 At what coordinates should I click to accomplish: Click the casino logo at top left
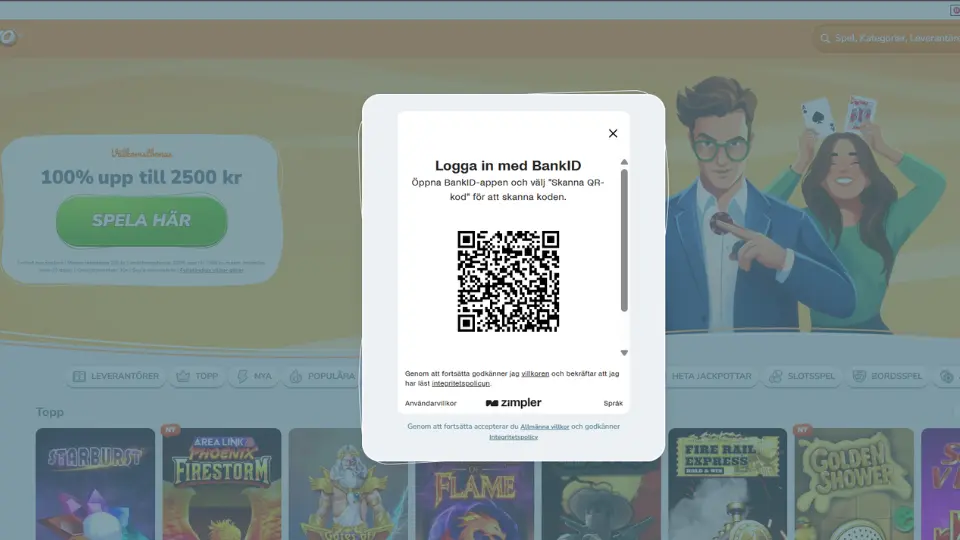tap(8, 37)
